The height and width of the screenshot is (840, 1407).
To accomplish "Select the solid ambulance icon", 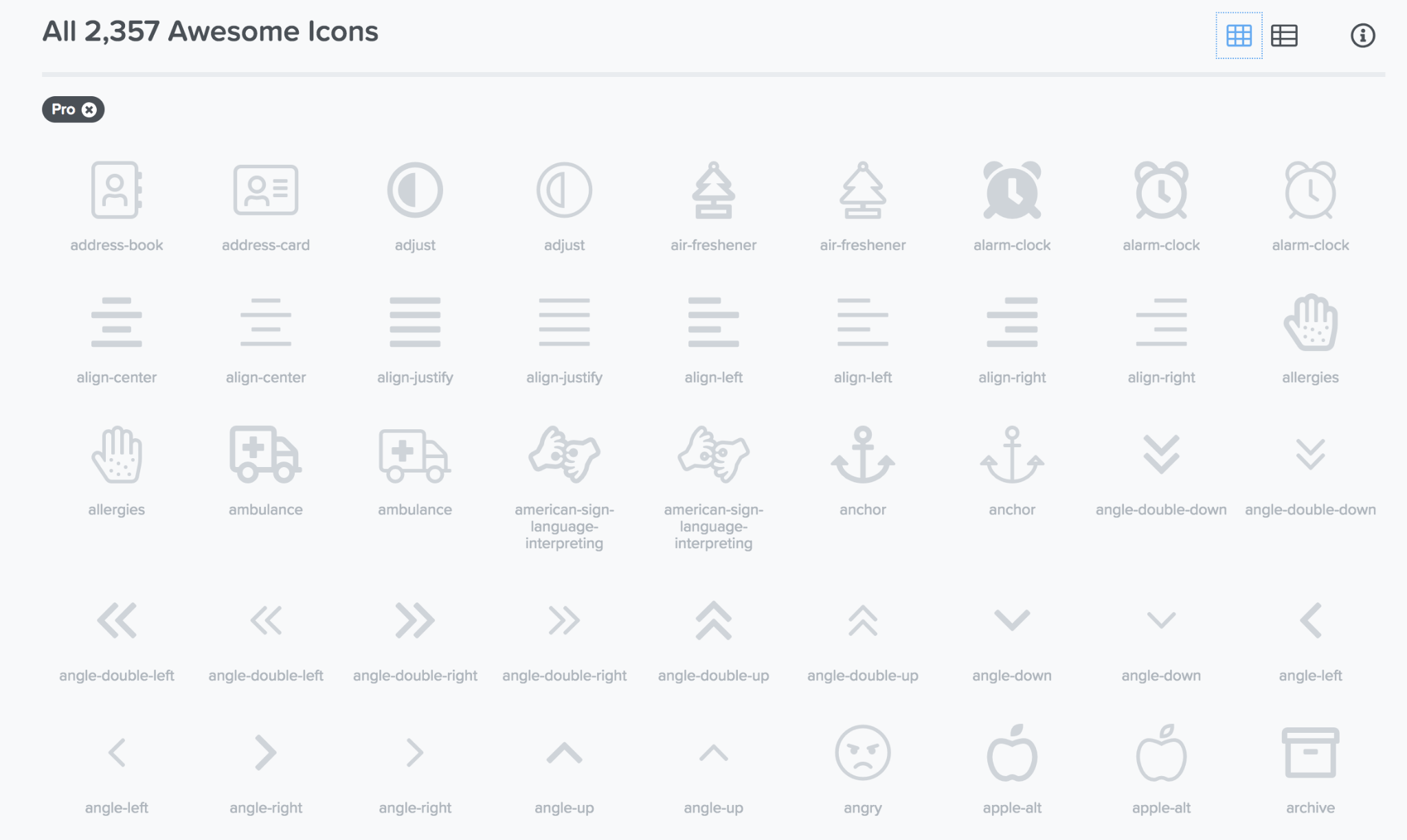I will tap(265, 454).
